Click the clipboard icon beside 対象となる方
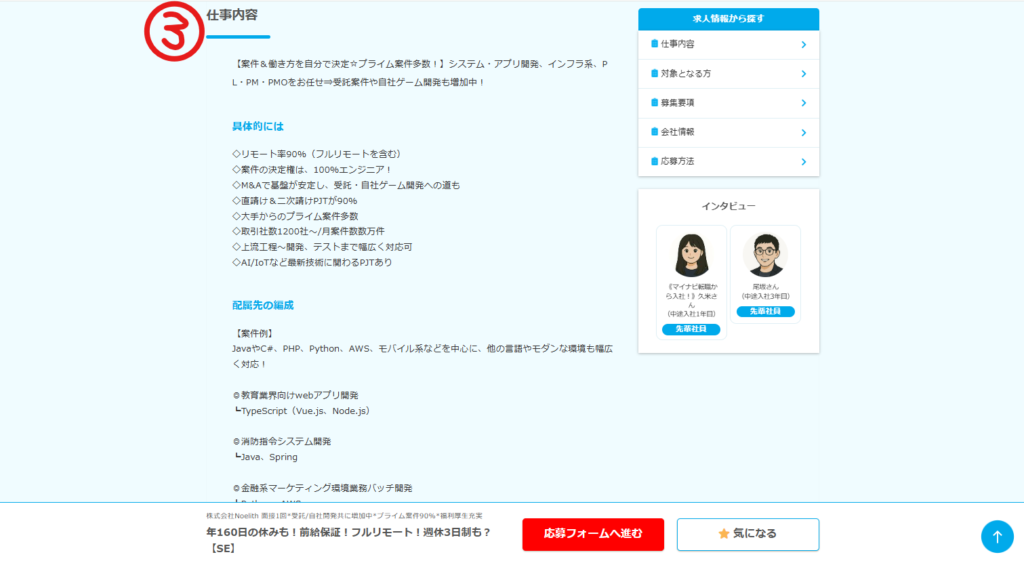This screenshot has height=561, width=1024. [x=654, y=73]
